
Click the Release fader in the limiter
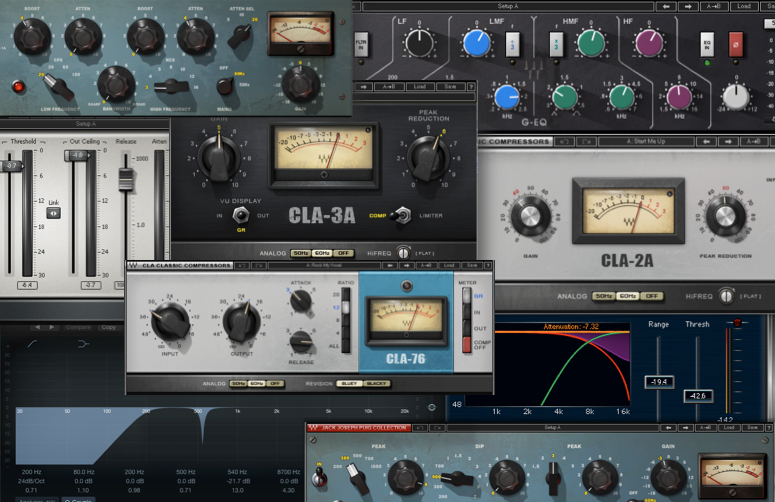pos(126,181)
